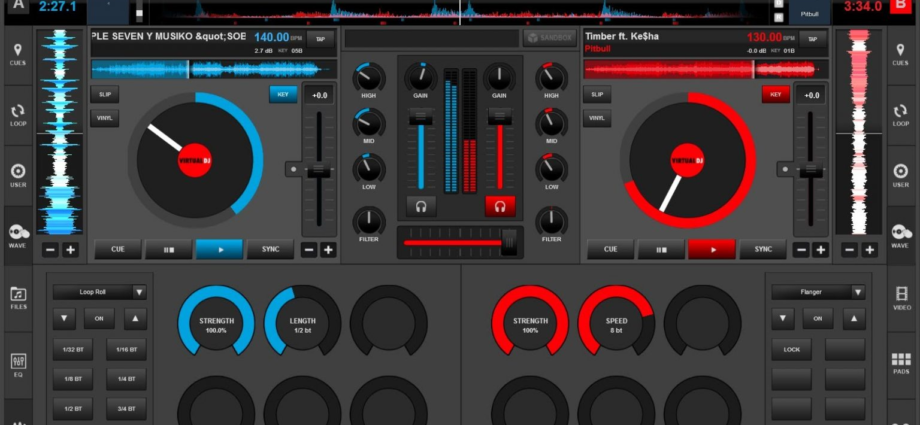Viewport: 920px width, 425px height.
Task: Open the Files browser icon
Action: tap(18, 298)
